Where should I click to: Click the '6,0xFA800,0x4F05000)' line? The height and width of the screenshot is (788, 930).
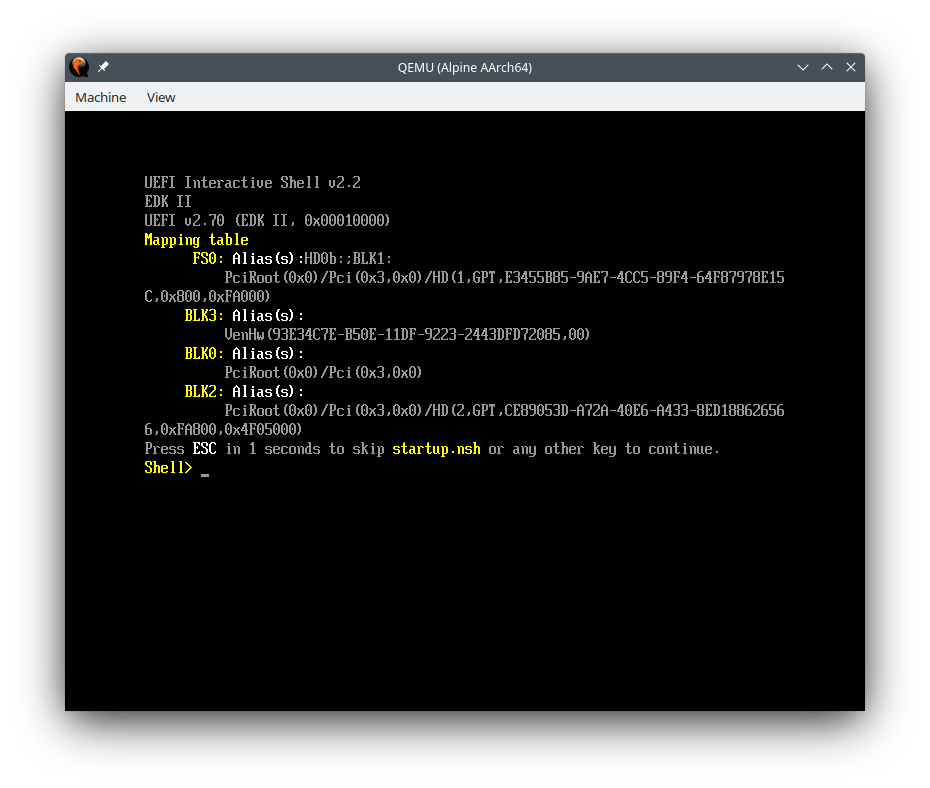click(223, 430)
